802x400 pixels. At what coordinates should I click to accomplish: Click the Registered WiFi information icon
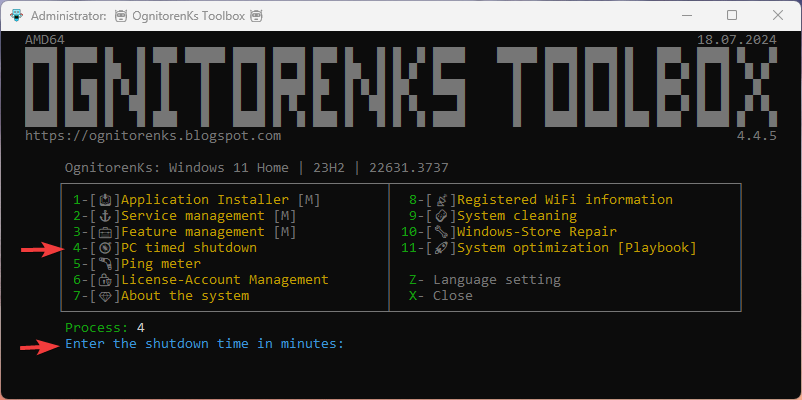point(441,199)
